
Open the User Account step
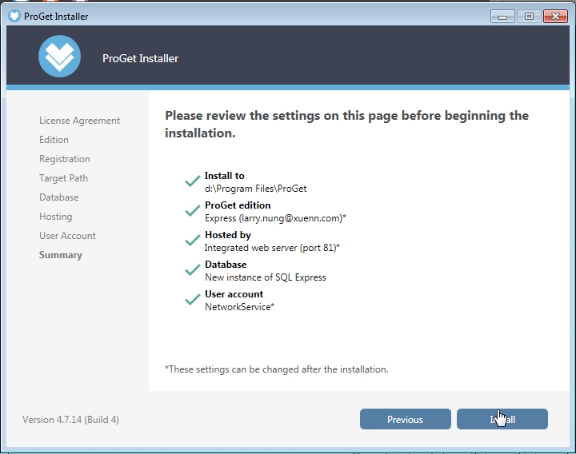[68, 236]
